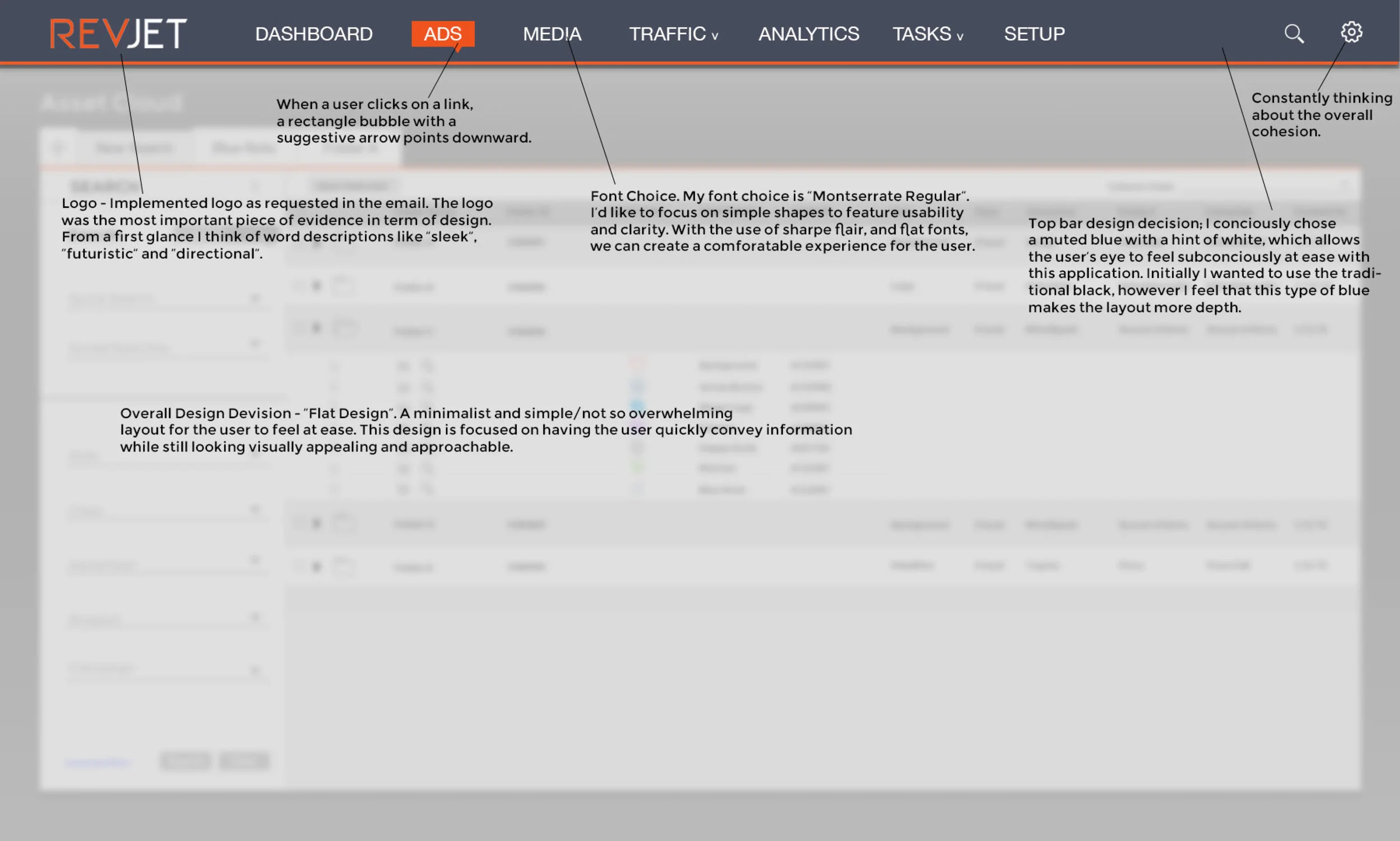Tick the checkbox on the expanded folder row
This screenshot has width=1400, height=841.
[x=298, y=327]
